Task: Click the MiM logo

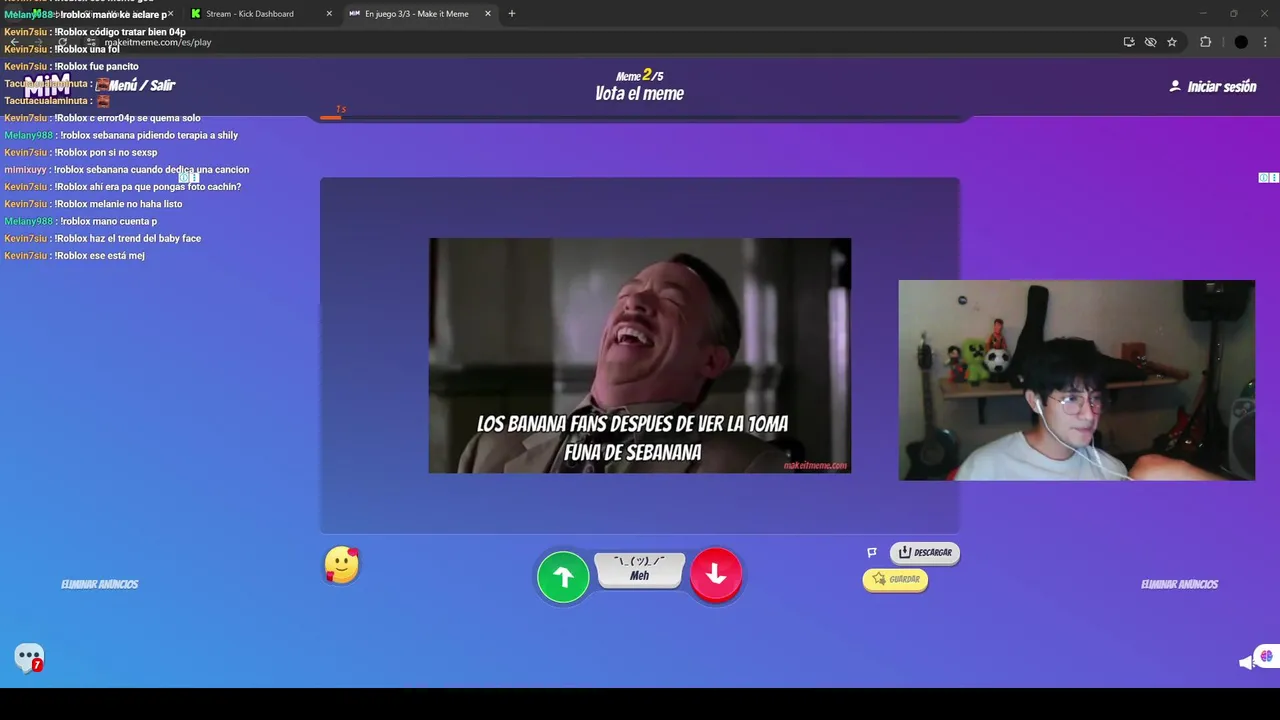Action: (47, 85)
